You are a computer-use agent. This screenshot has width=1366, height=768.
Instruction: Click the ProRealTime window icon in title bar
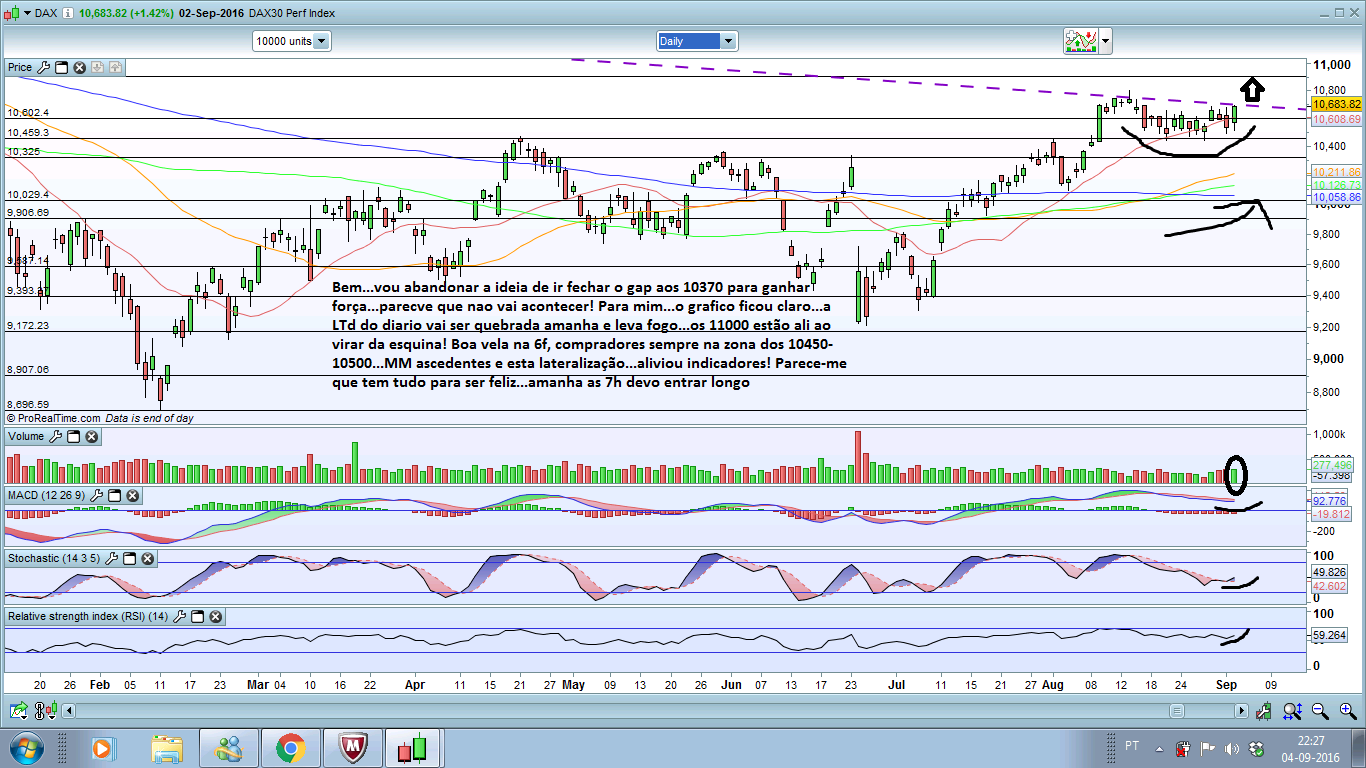pyautogui.click(x=9, y=13)
